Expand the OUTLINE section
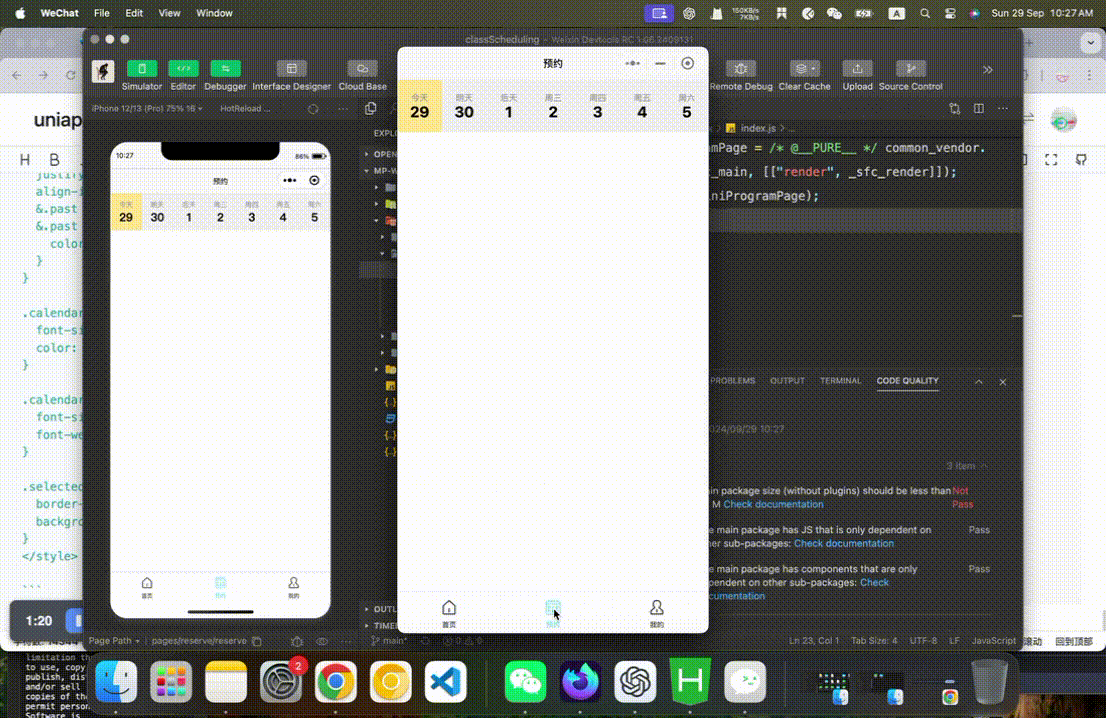 [381, 609]
